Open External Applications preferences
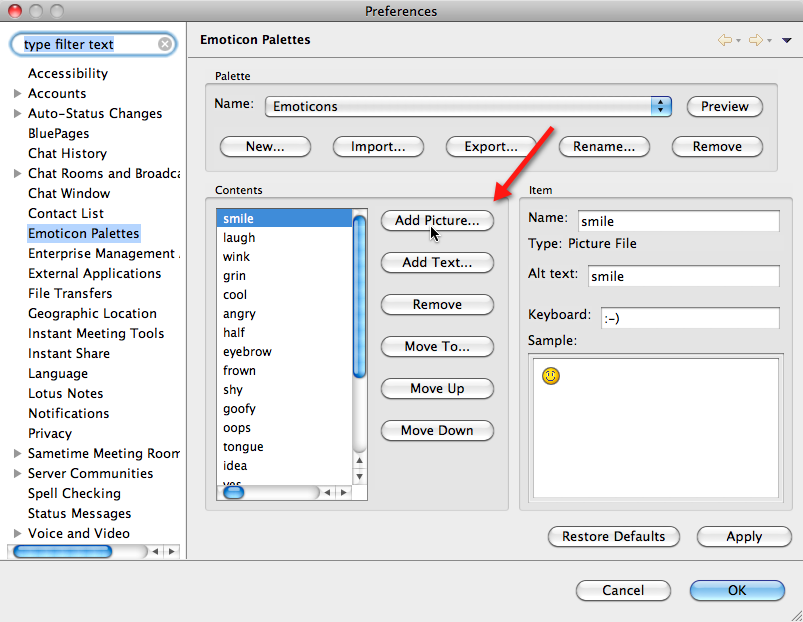The height and width of the screenshot is (622, 803). click(x=95, y=273)
